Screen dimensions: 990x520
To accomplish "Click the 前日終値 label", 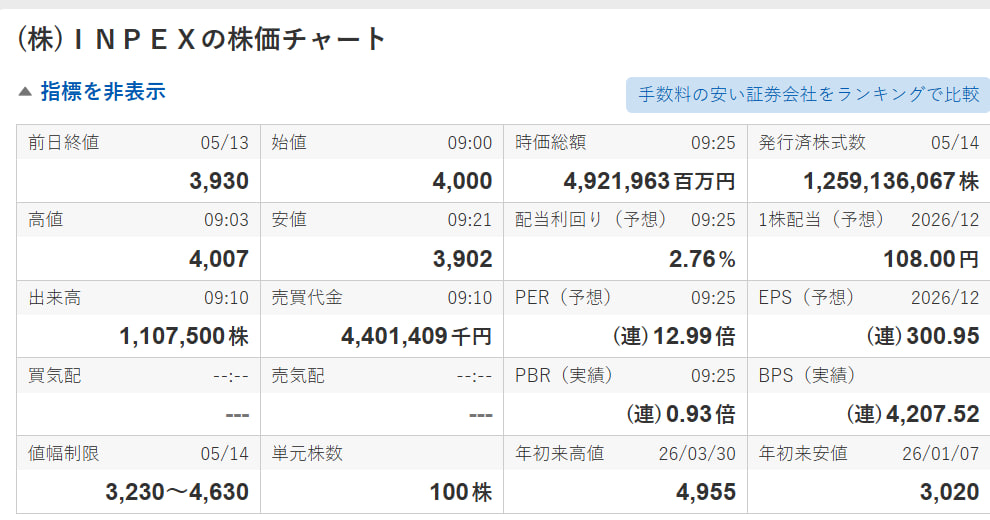I will (x=64, y=142).
